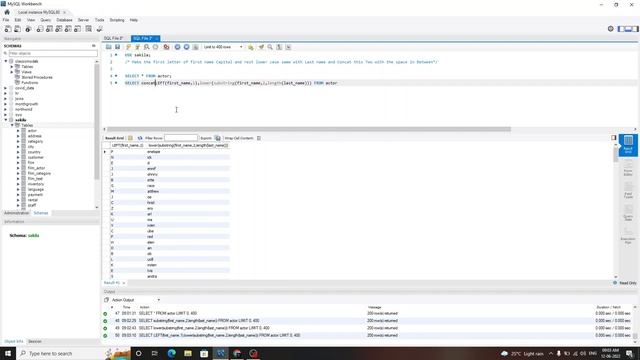Open the File menu
640x360 pixels.
(6, 20)
